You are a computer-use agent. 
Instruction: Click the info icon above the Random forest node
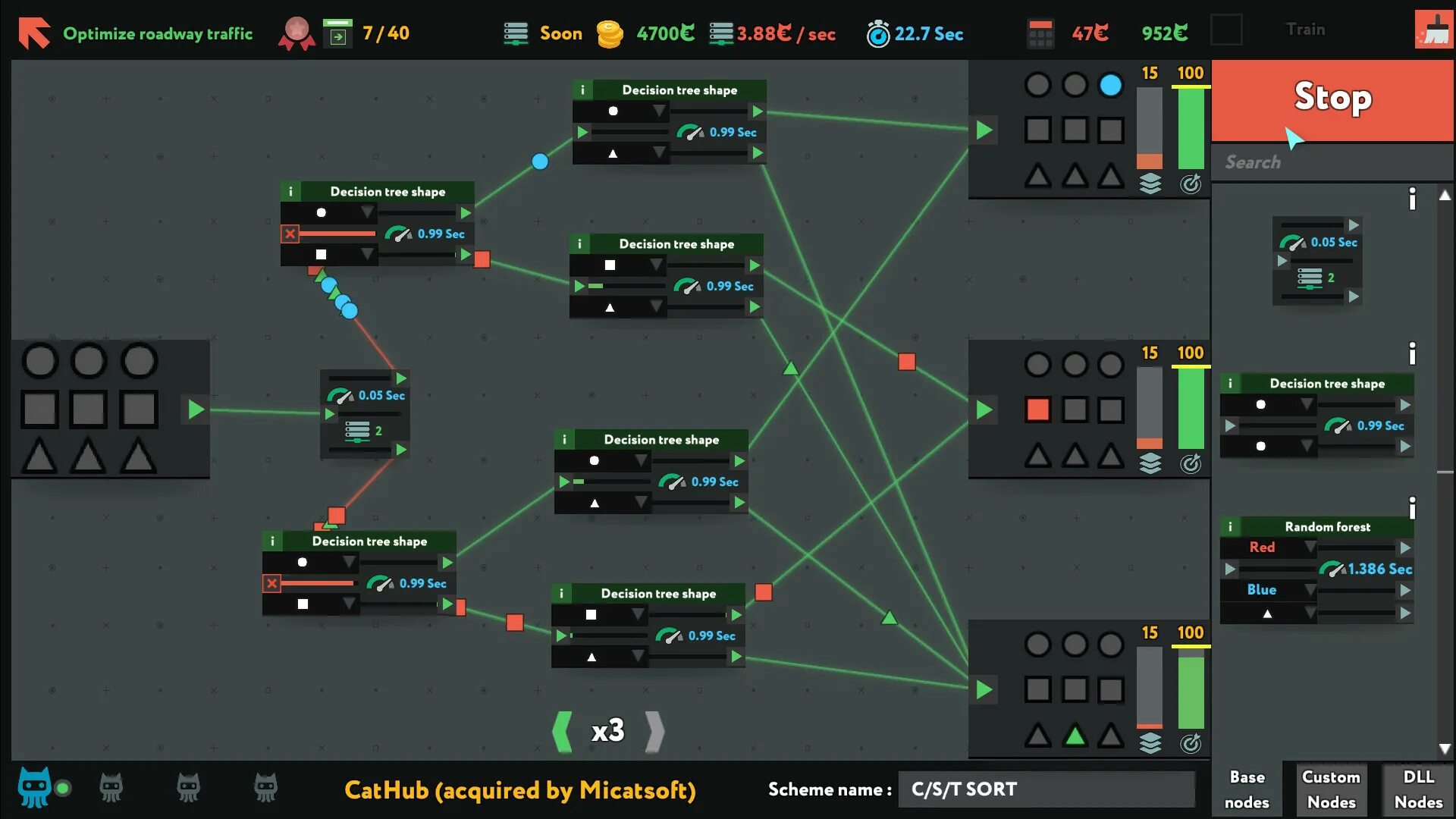click(1411, 507)
